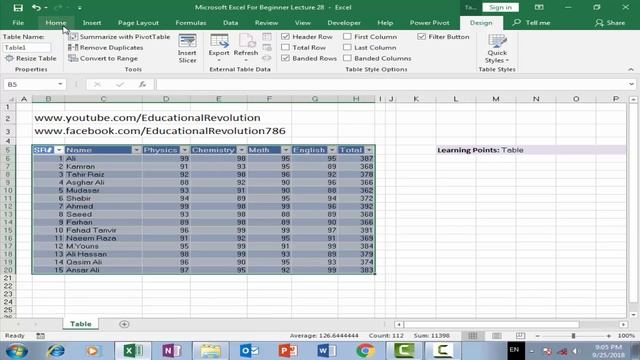
Task: Click the 100% zoom level
Action: tap(626, 336)
